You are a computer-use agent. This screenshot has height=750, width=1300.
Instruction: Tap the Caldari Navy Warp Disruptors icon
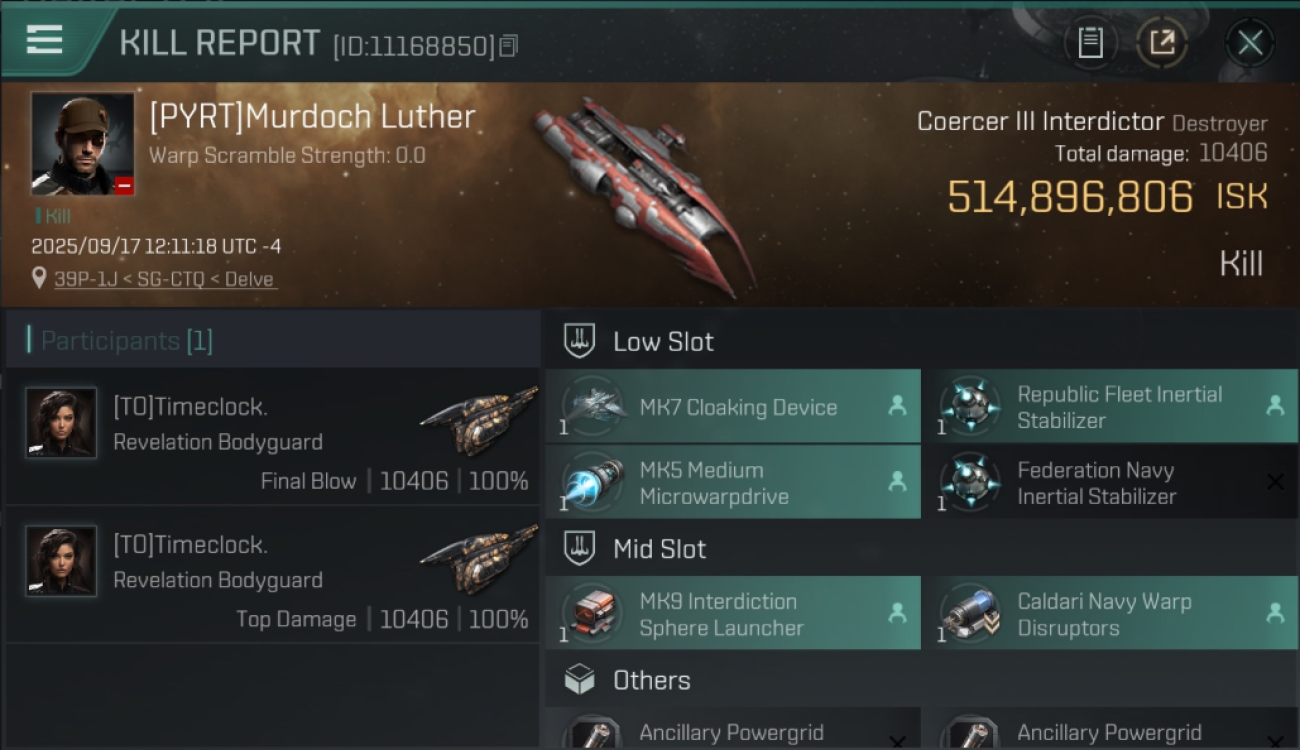971,613
